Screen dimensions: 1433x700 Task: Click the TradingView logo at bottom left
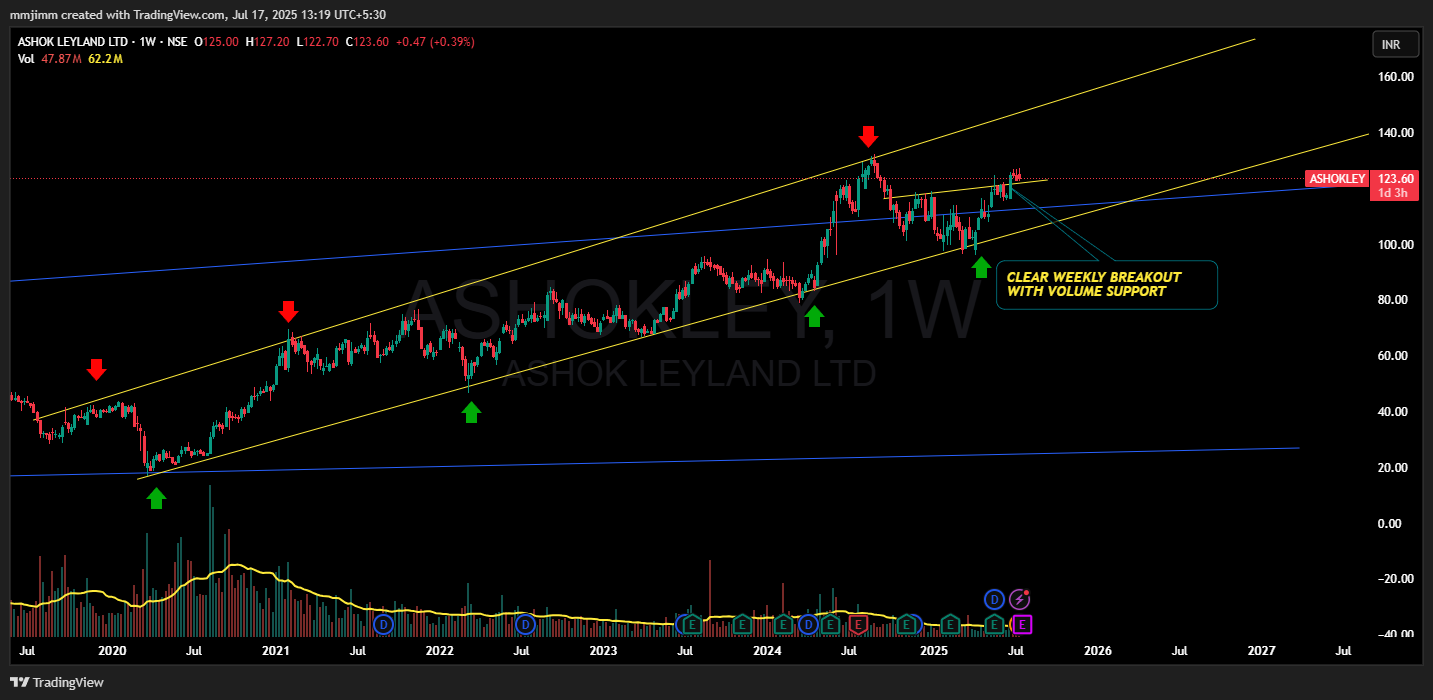59,682
